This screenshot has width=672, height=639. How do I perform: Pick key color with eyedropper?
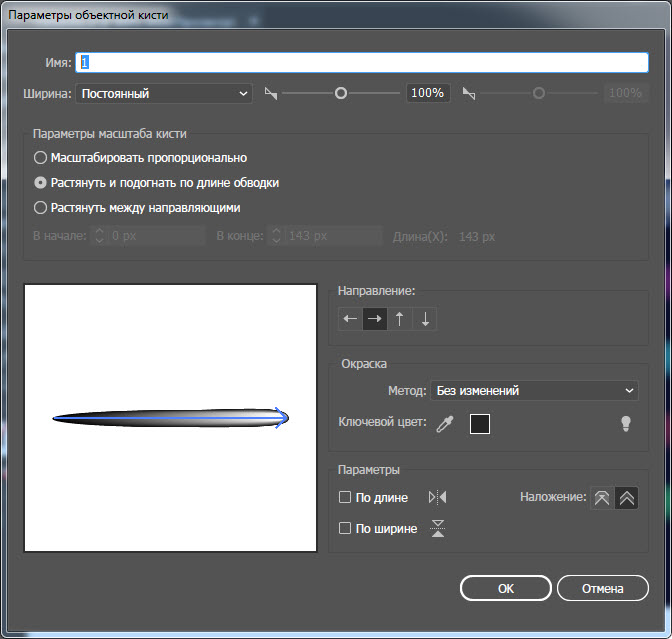point(444,424)
